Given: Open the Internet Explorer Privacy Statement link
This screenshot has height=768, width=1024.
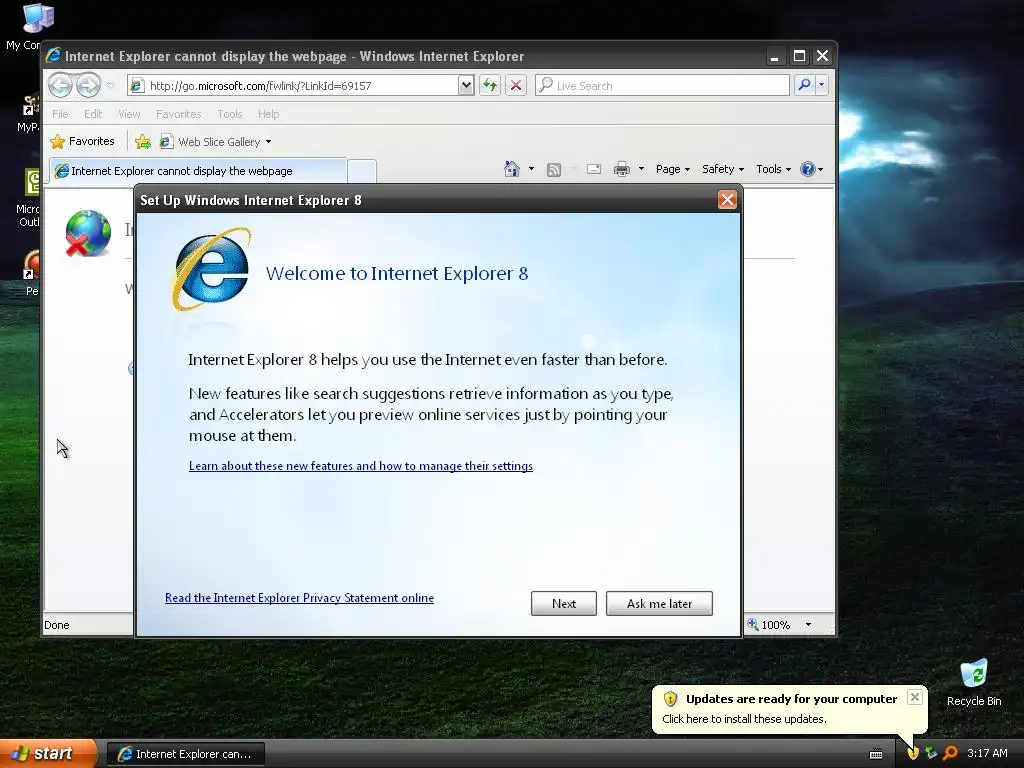Looking at the screenshot, I should click(x=299, y=598).
